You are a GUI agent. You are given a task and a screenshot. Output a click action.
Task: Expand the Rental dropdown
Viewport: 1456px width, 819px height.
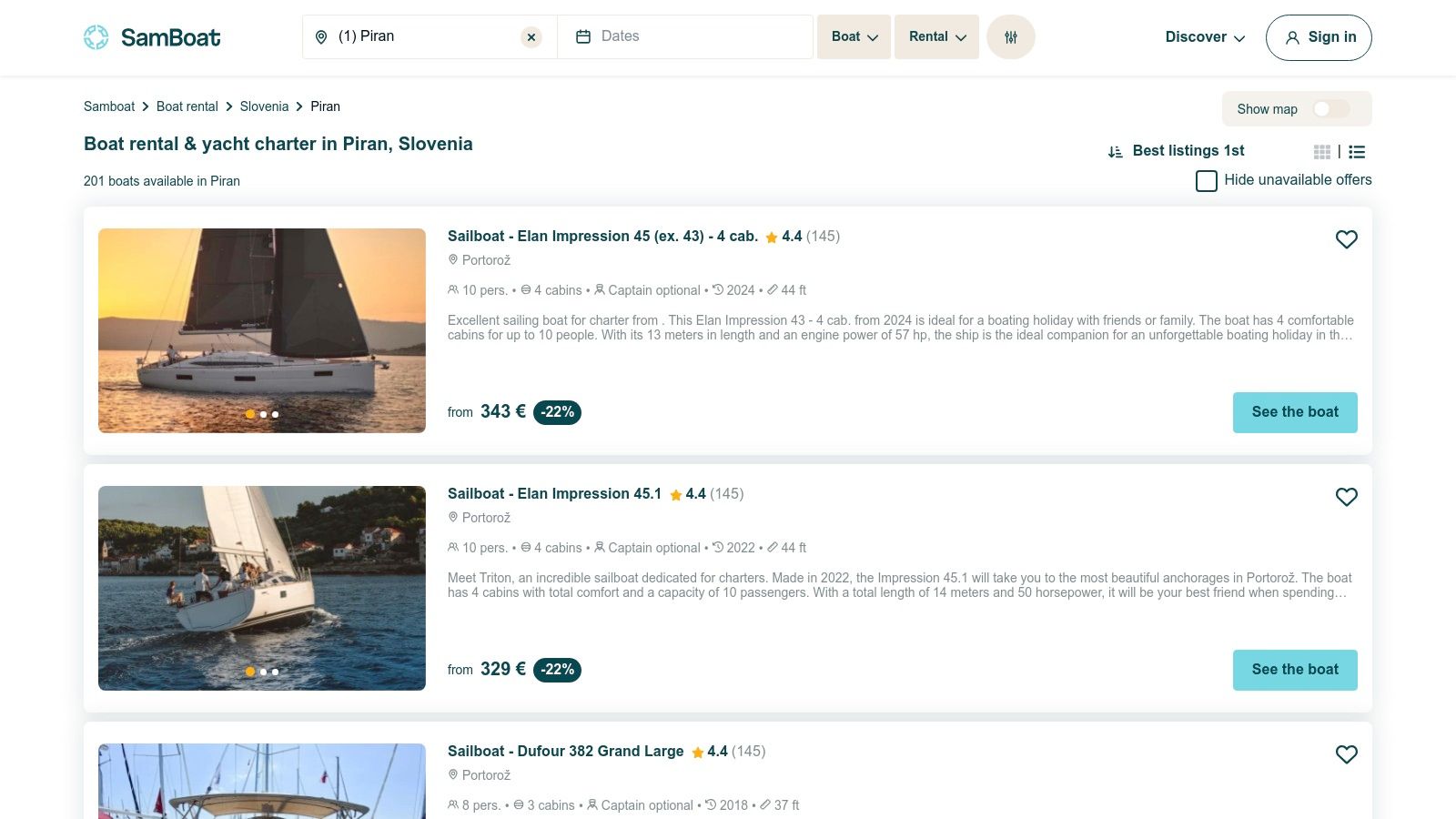point(936,37)
